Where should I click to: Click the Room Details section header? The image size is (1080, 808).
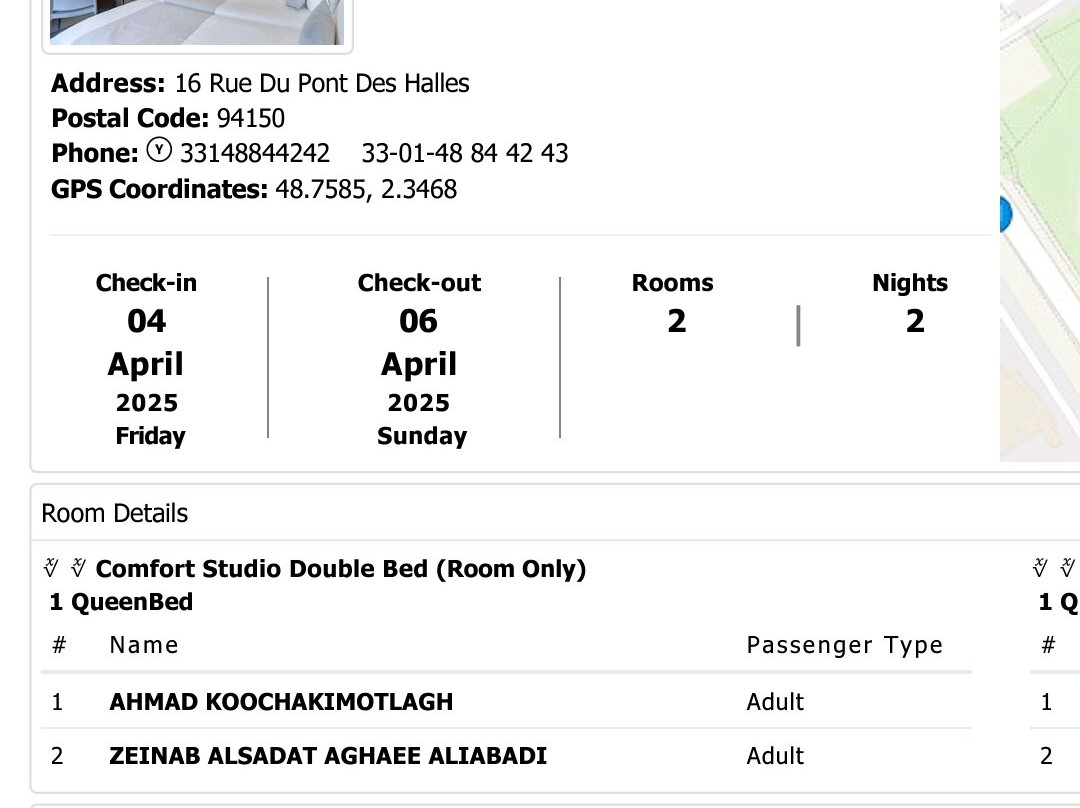(x=115, y=513)
